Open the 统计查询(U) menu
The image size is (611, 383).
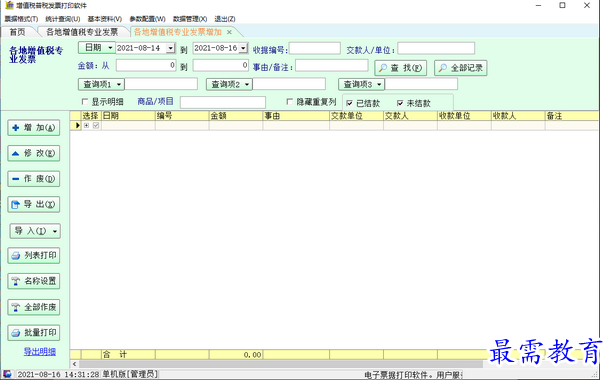63,19
